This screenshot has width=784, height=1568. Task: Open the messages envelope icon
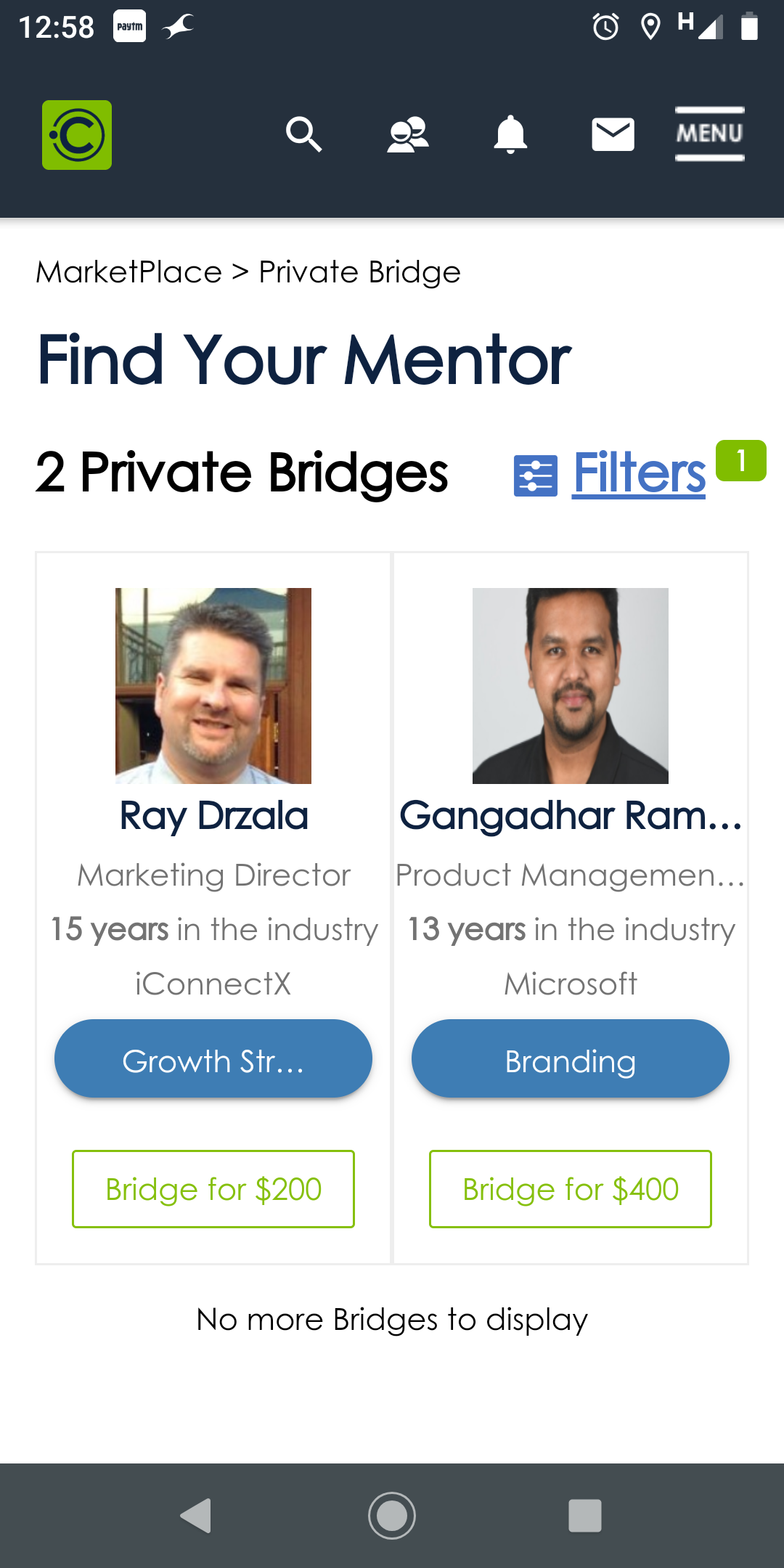pyautogui.click(x=613, y=134)
